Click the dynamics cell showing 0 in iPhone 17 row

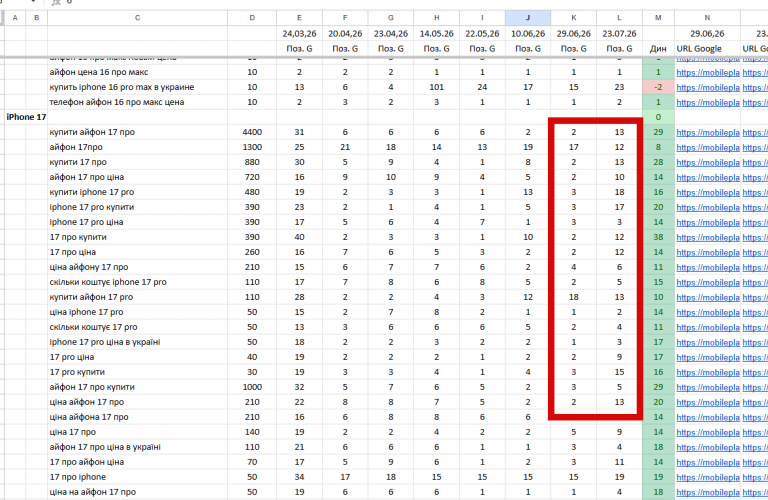click(658, 117)
